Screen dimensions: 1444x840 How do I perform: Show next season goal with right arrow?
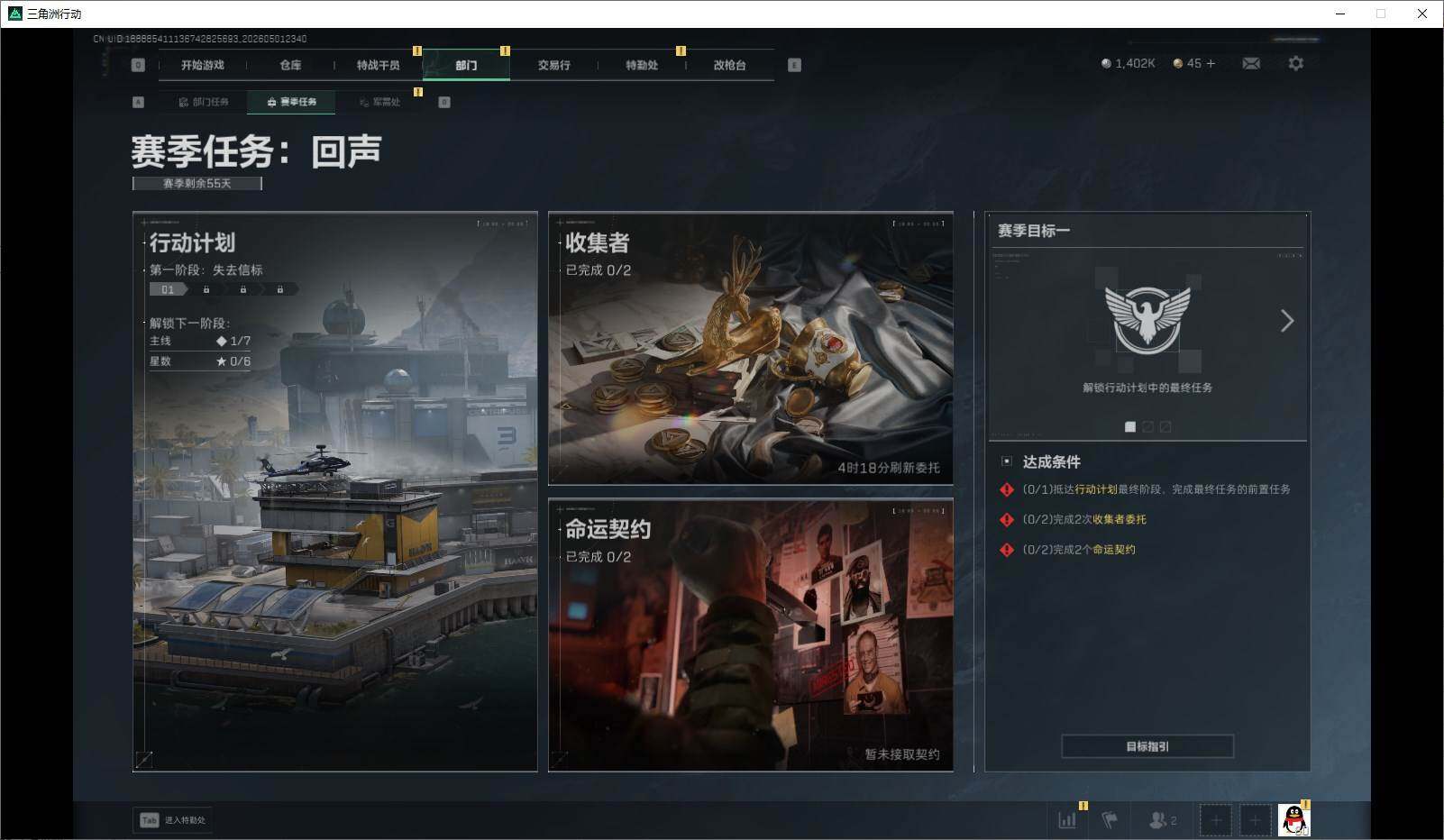(1287, 321)
